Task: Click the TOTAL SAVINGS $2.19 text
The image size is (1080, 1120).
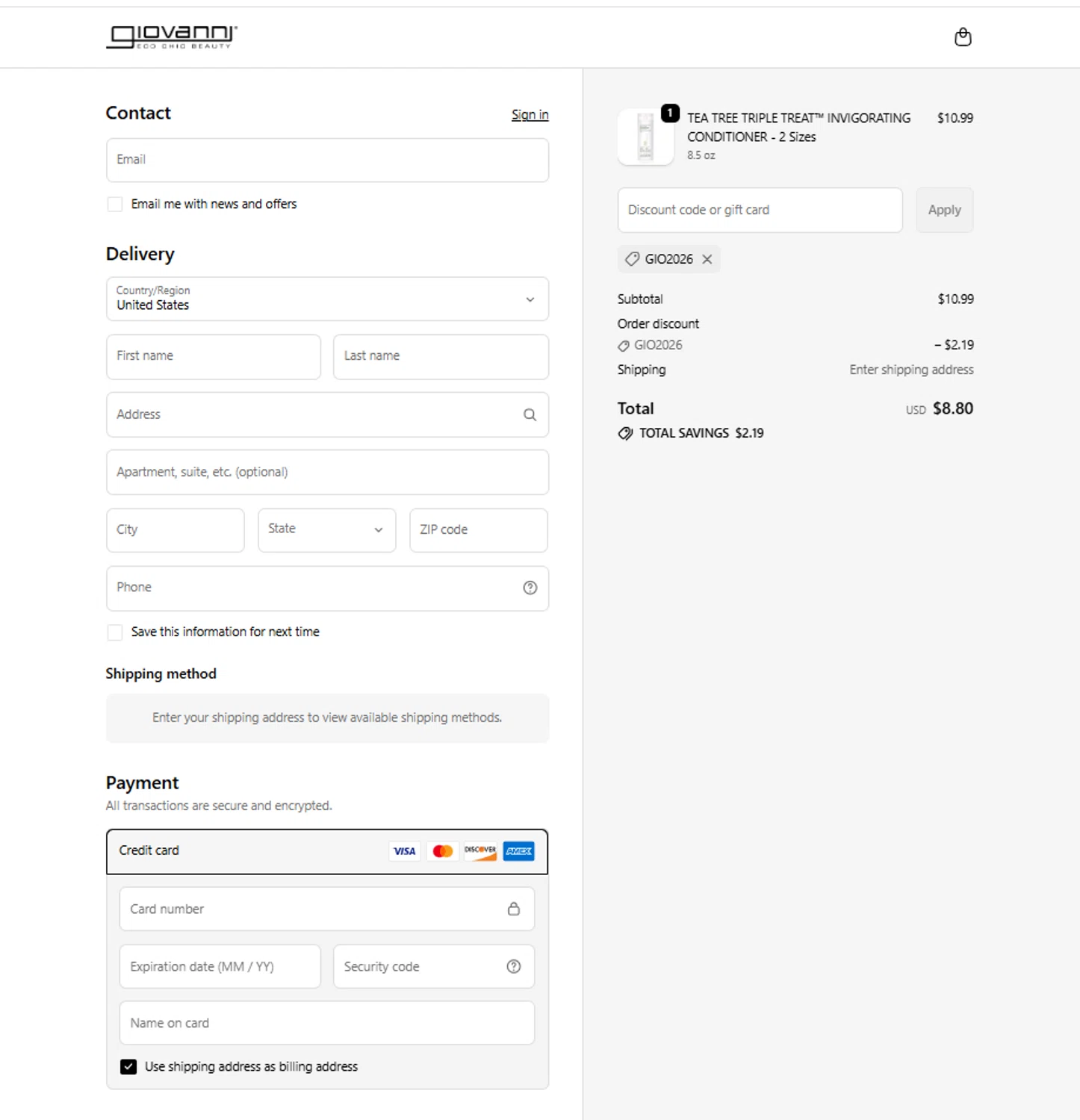Action: click(x=701, y=433)
